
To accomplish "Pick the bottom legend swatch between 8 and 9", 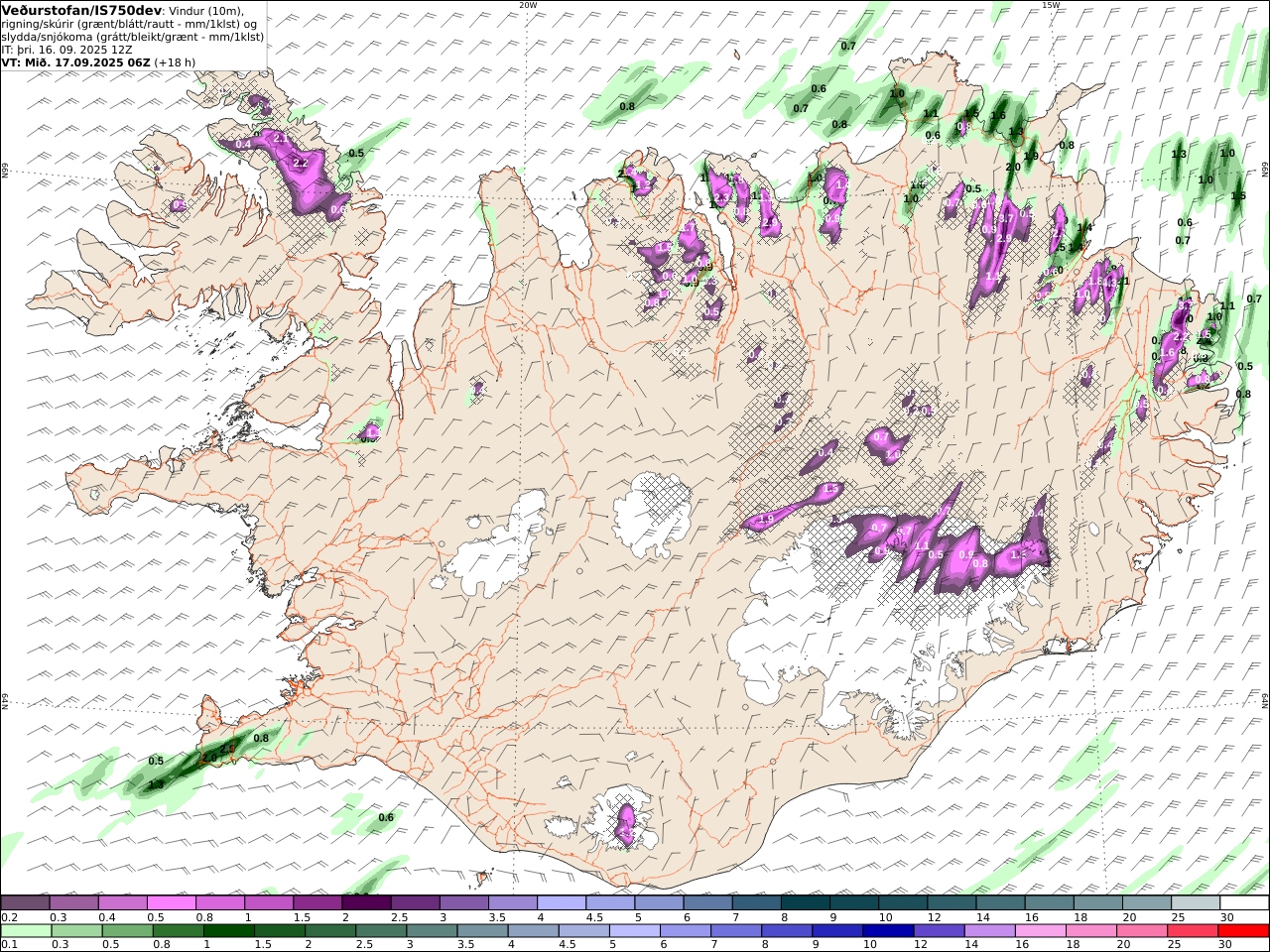I will pos(786,931).
